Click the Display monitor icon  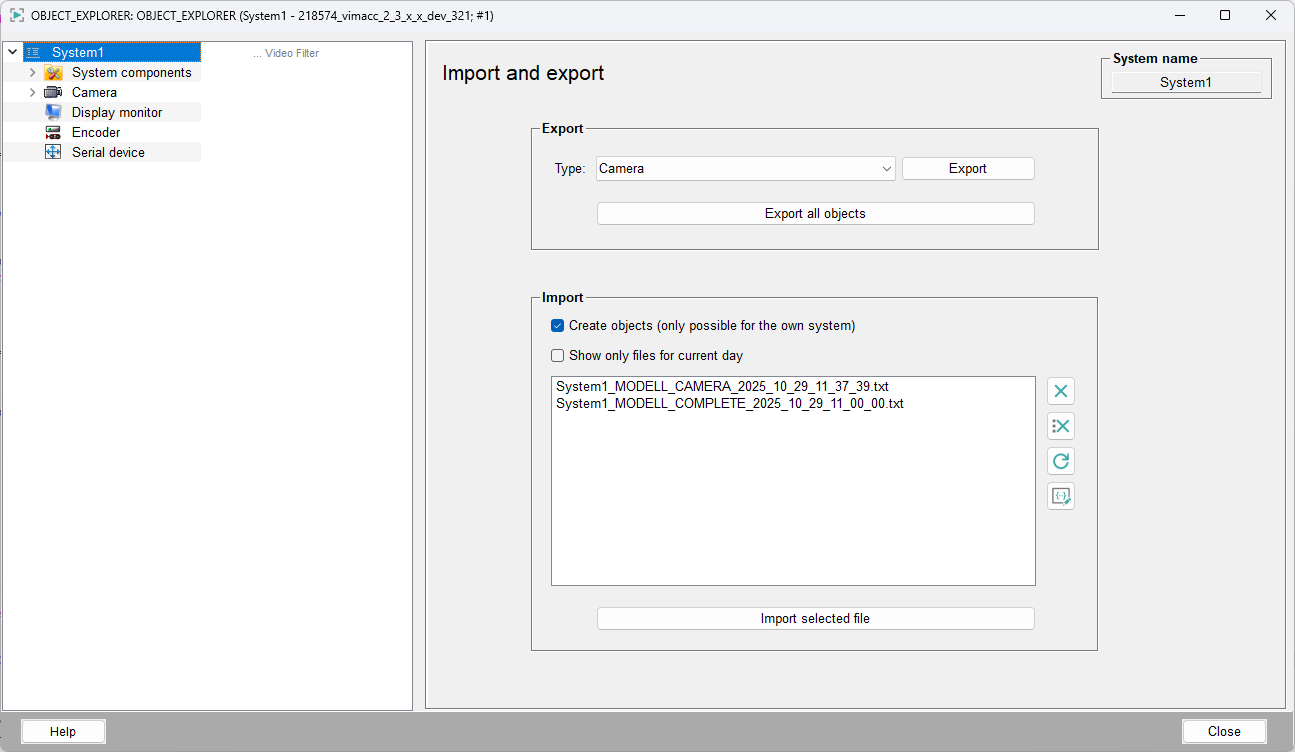pyautogui.click(x=53, y=113)
